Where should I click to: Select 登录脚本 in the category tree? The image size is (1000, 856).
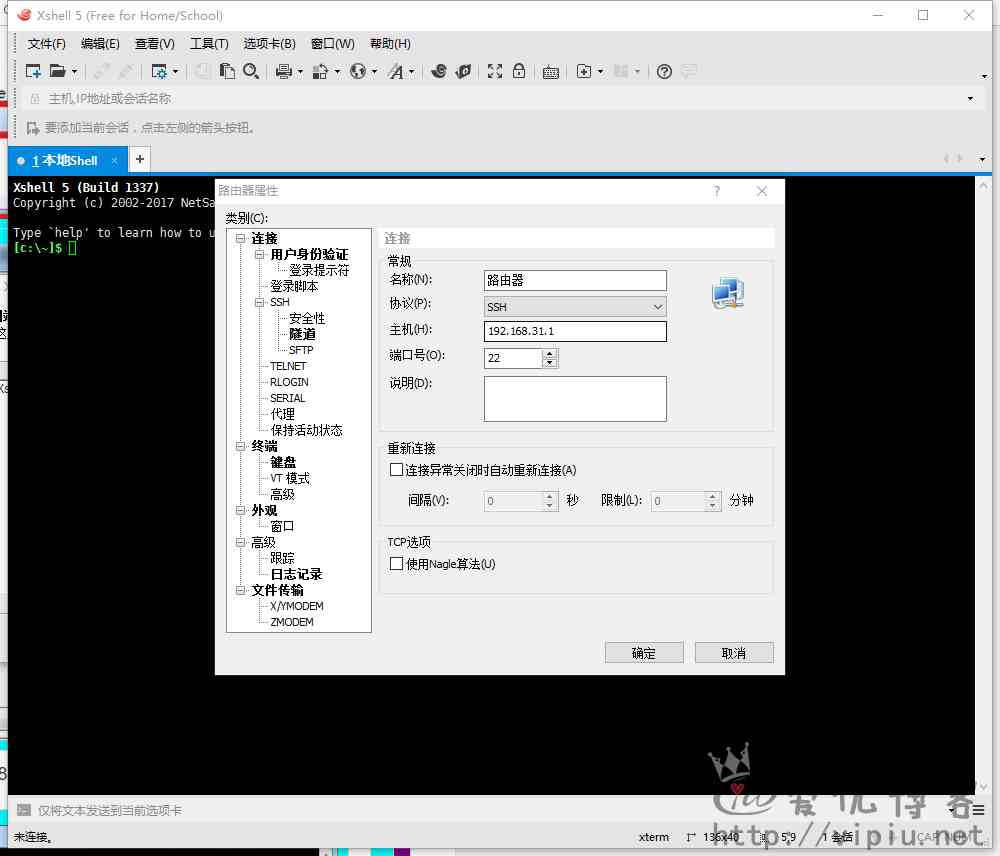[x=294, y=286]
